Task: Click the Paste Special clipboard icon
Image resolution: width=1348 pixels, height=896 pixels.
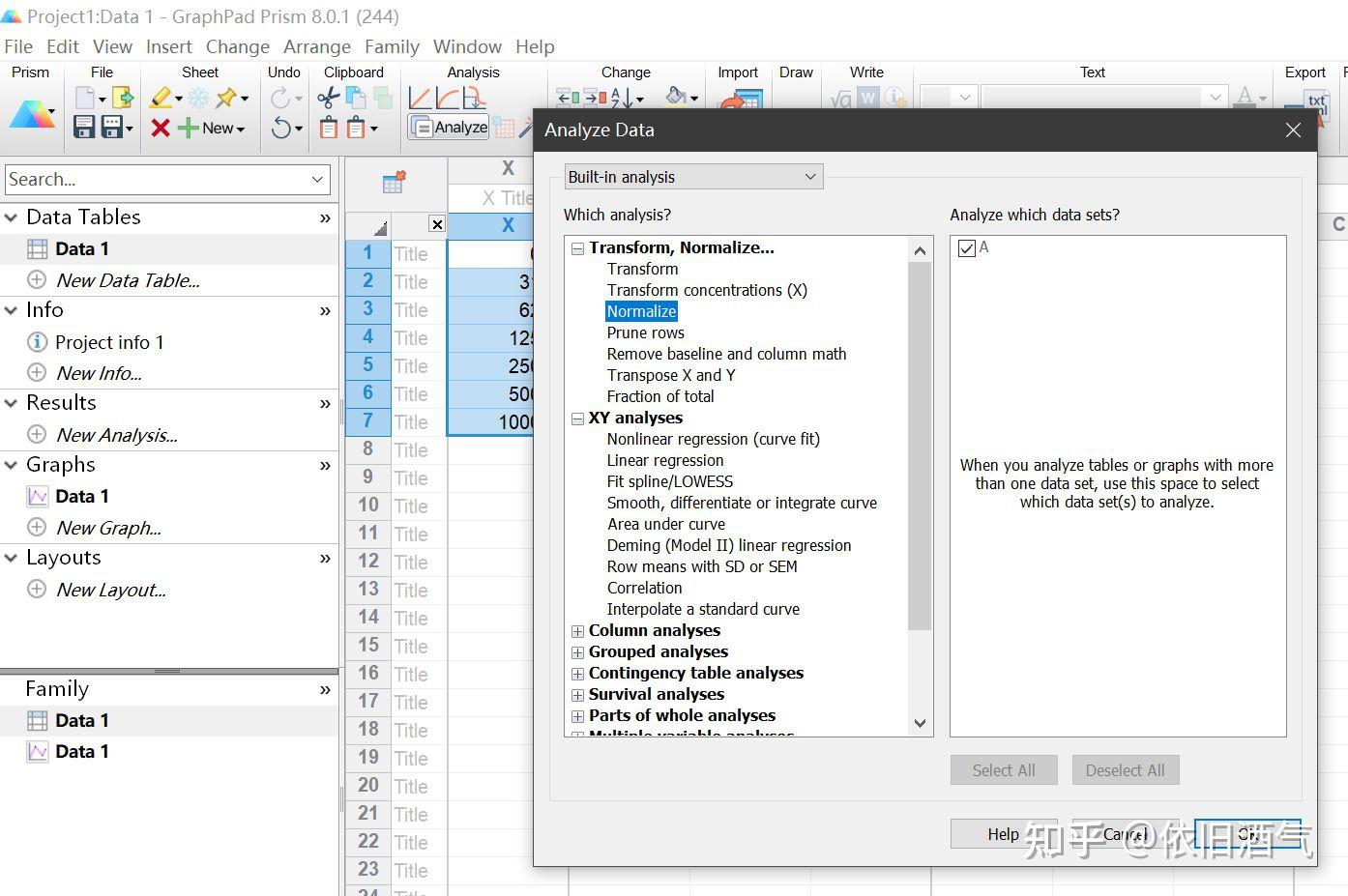Action: click(357, 128)
